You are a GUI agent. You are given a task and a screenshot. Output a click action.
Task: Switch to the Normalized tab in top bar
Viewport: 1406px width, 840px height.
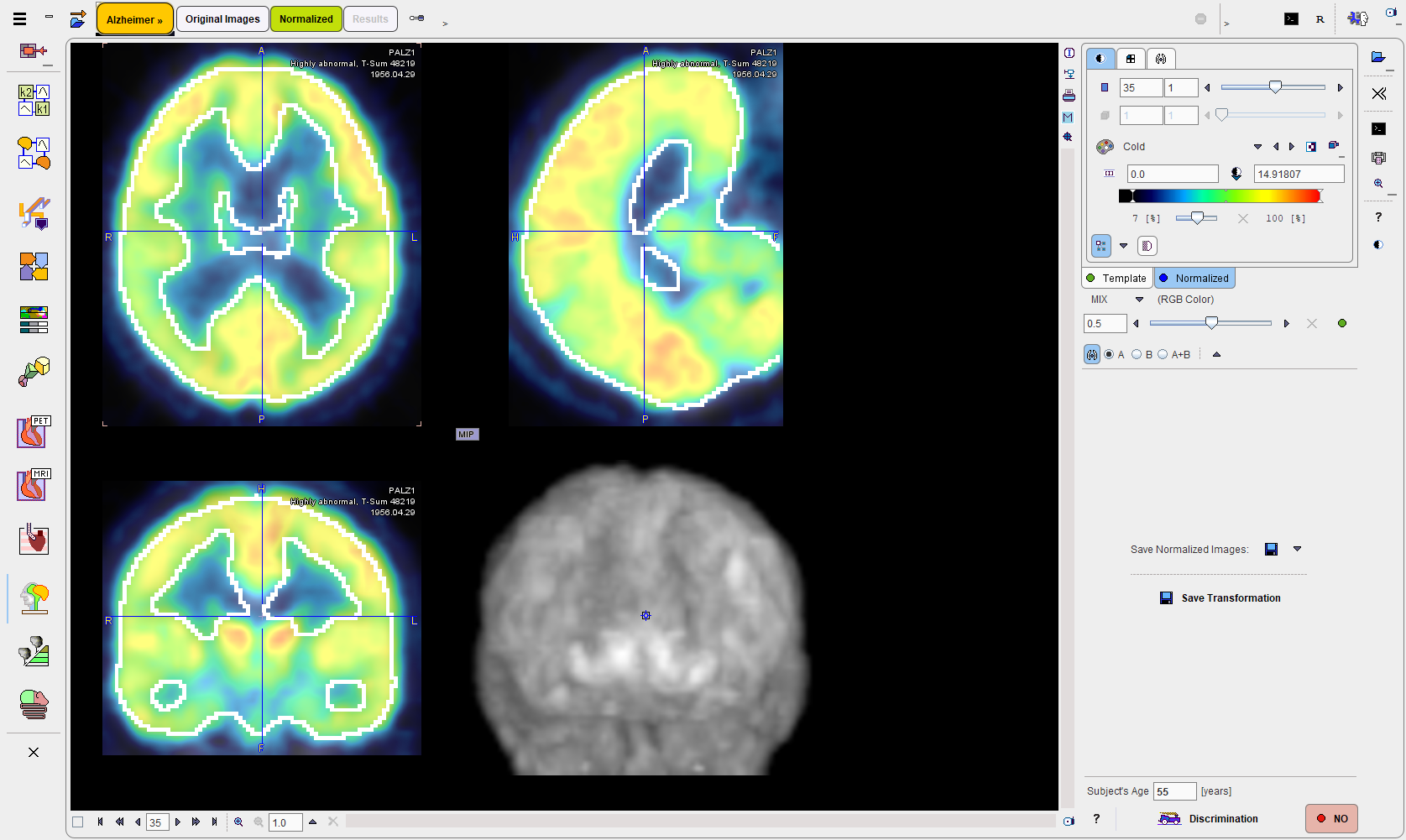[306, 18]
